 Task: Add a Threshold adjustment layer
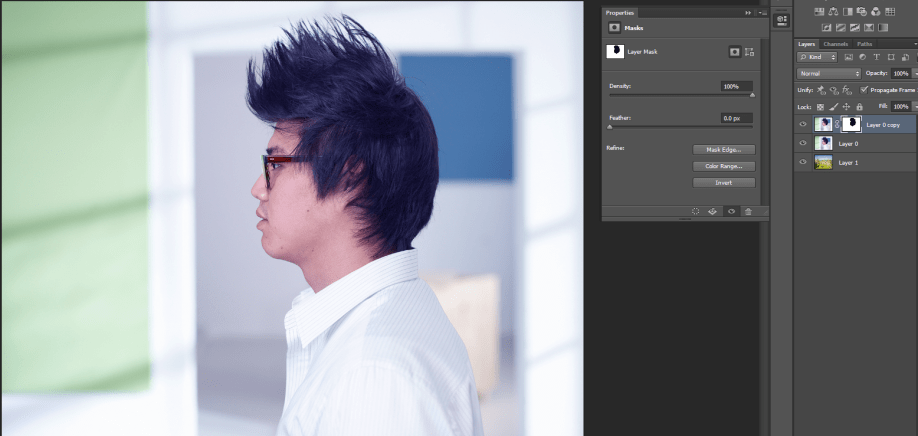click(855, 27)
